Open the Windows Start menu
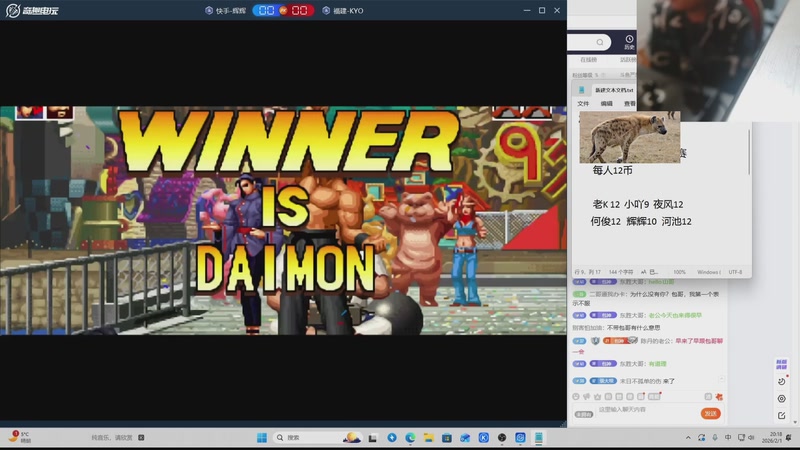Screen dimensions: 800x450 [x=262, y=438]
